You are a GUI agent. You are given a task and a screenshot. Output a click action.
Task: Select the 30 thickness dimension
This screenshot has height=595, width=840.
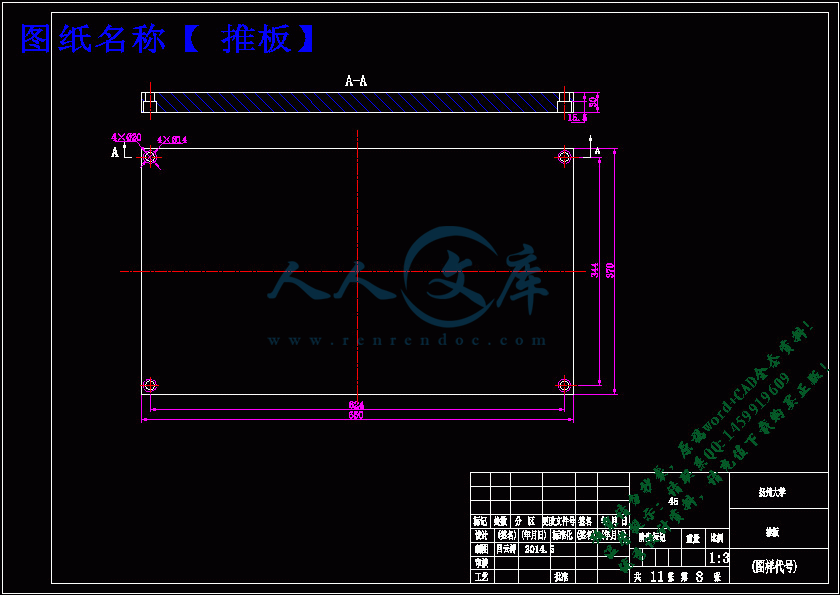(594, 102)
